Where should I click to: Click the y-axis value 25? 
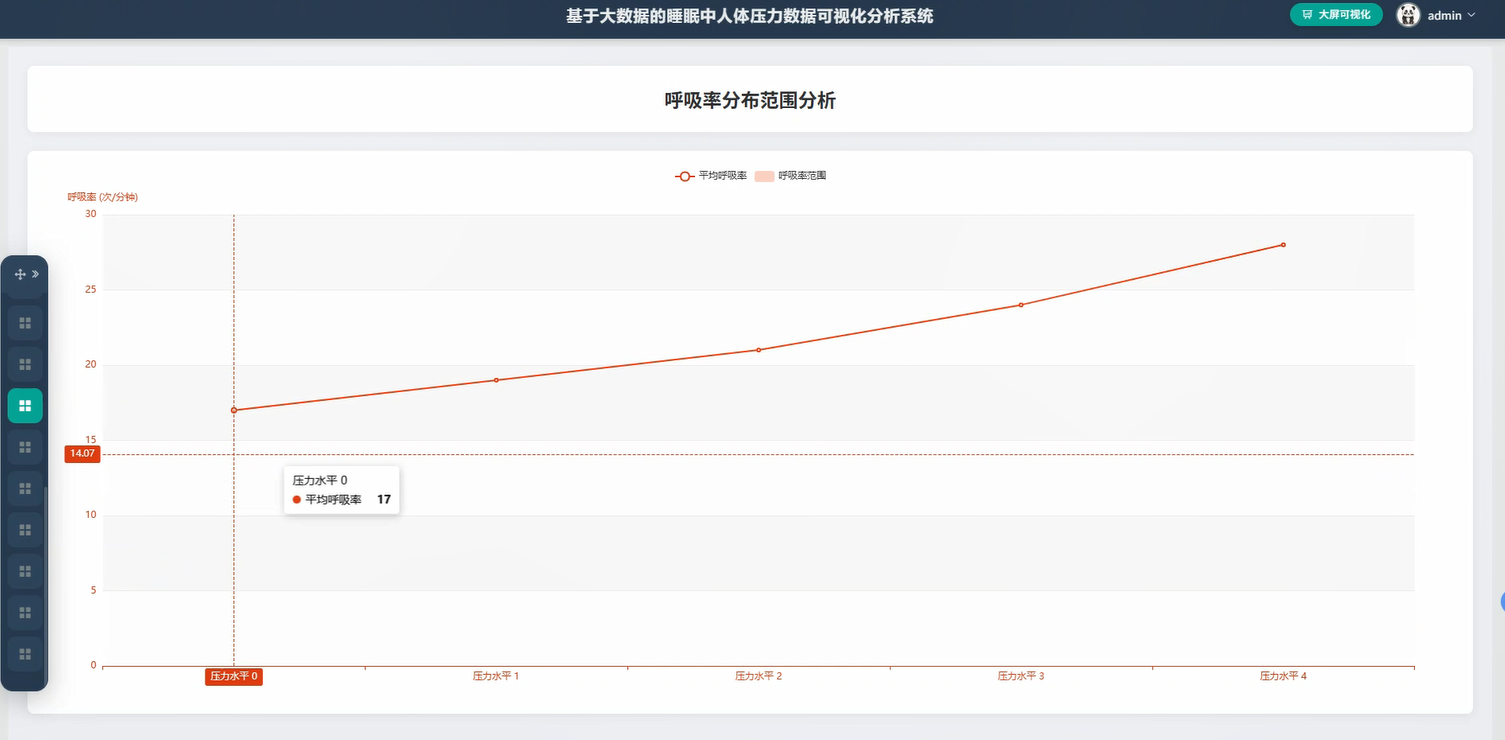click(x=91, y=290)
